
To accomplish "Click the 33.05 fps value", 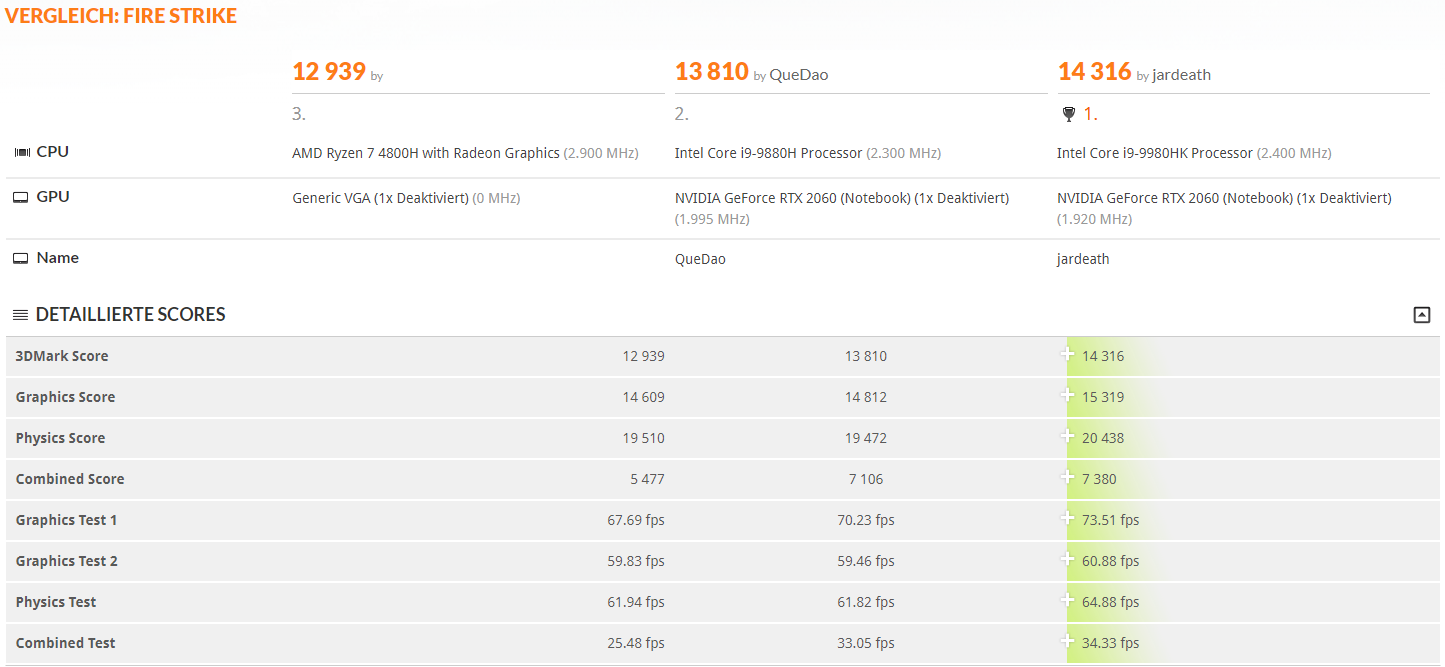I will (866, 643).
